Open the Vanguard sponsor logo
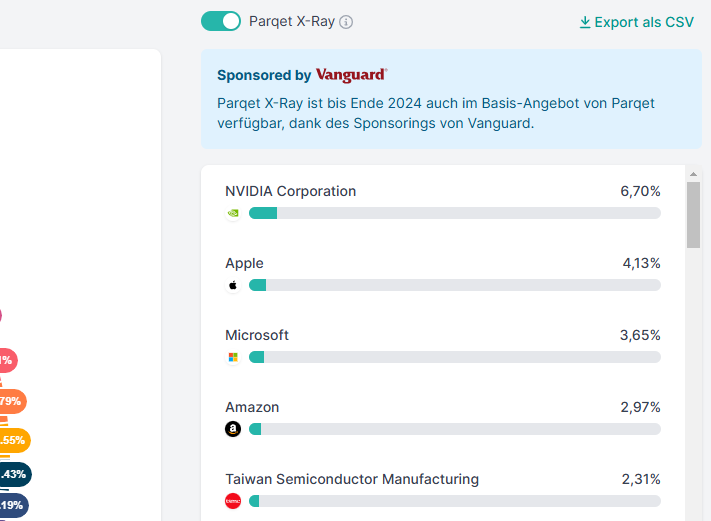This screenshot has width=711, height=521. pos(351,75)
